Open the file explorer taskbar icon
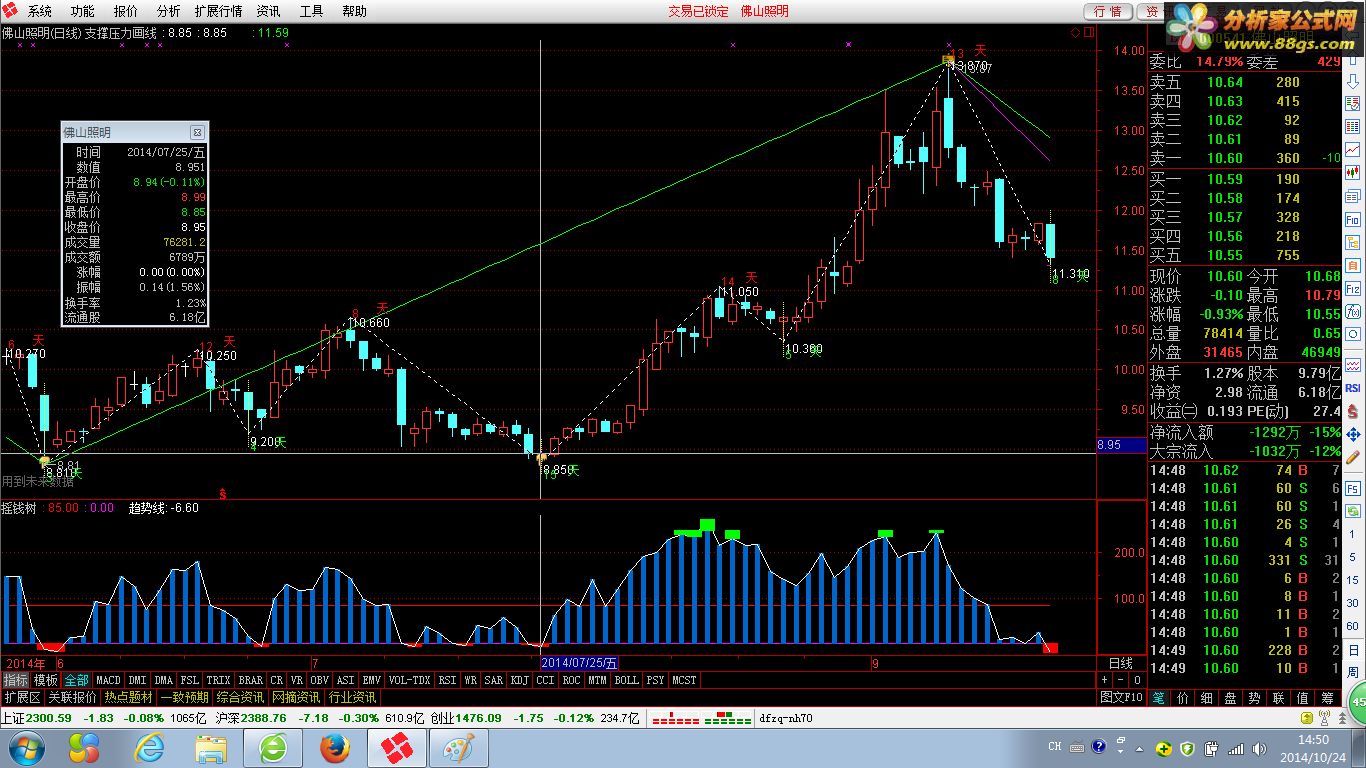 [211, 748]
